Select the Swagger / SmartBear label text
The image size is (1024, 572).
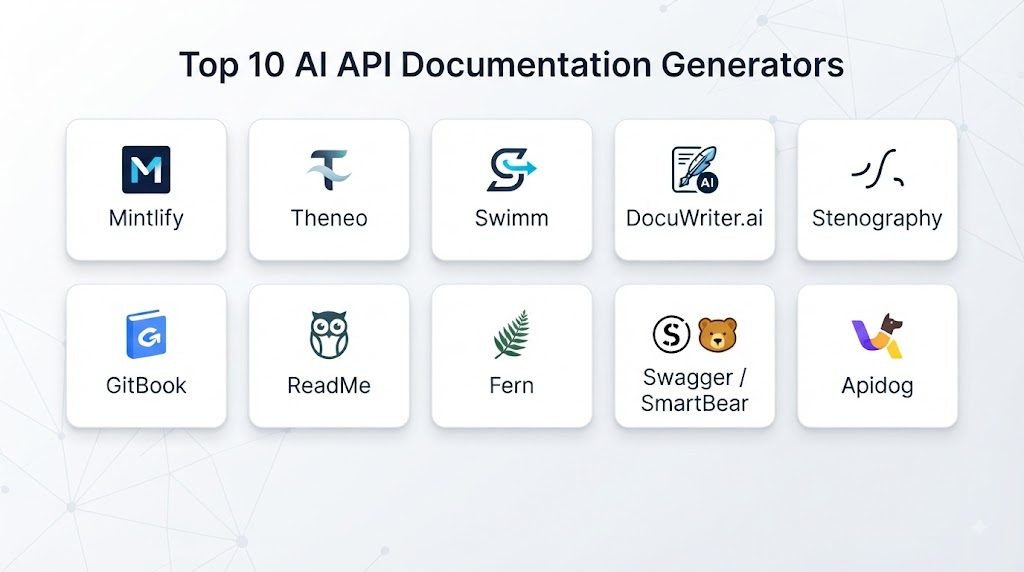[694, 390]
